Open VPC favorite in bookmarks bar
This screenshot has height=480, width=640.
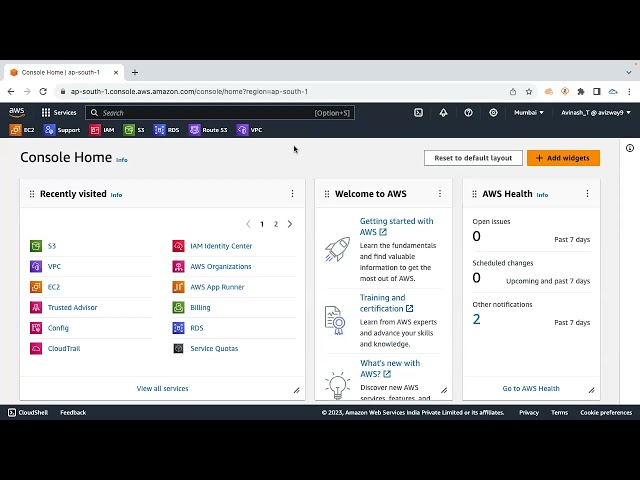pos(249,130)
